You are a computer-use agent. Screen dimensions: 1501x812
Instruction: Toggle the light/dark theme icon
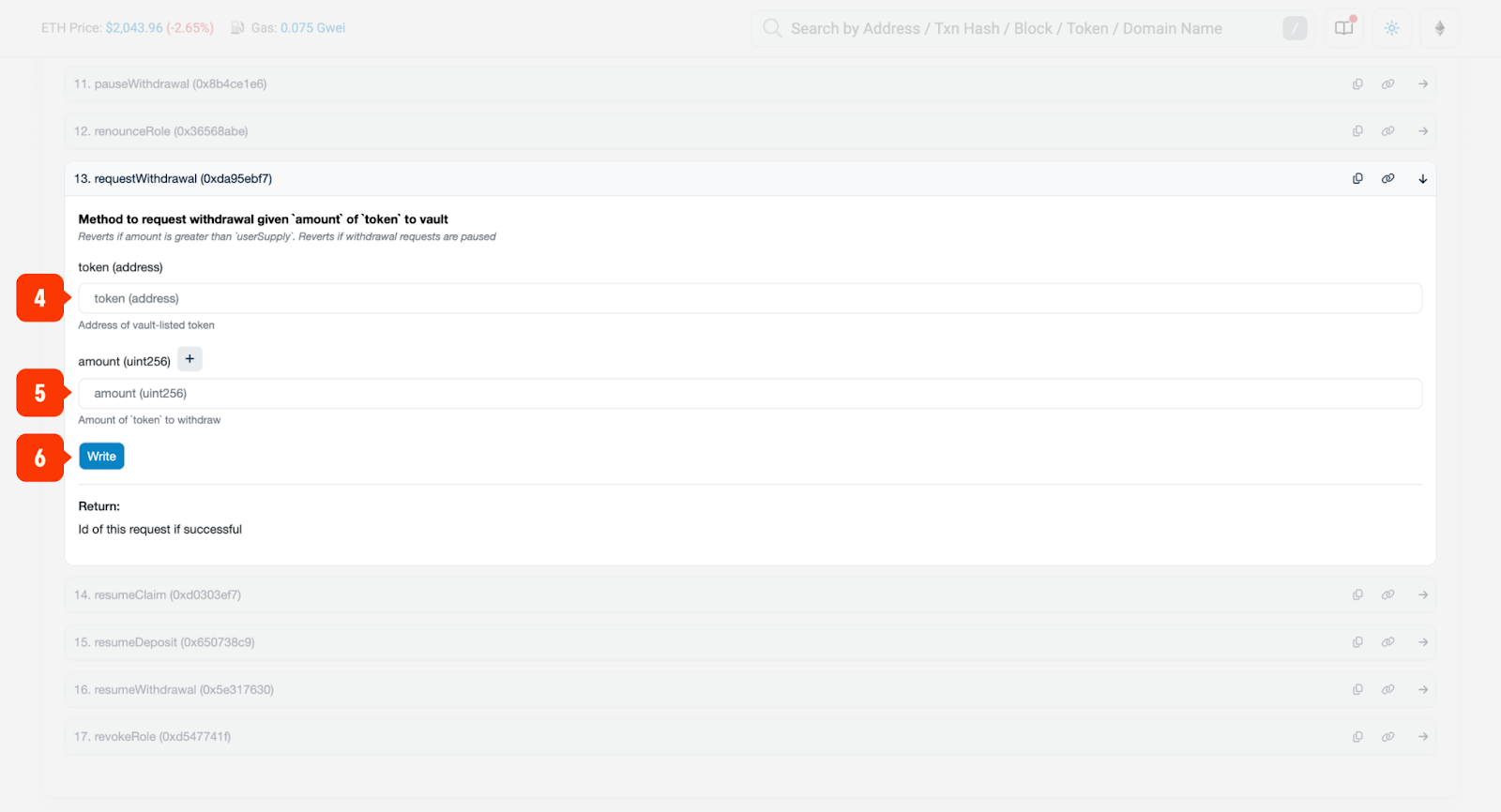click(x=1391, y=28)
